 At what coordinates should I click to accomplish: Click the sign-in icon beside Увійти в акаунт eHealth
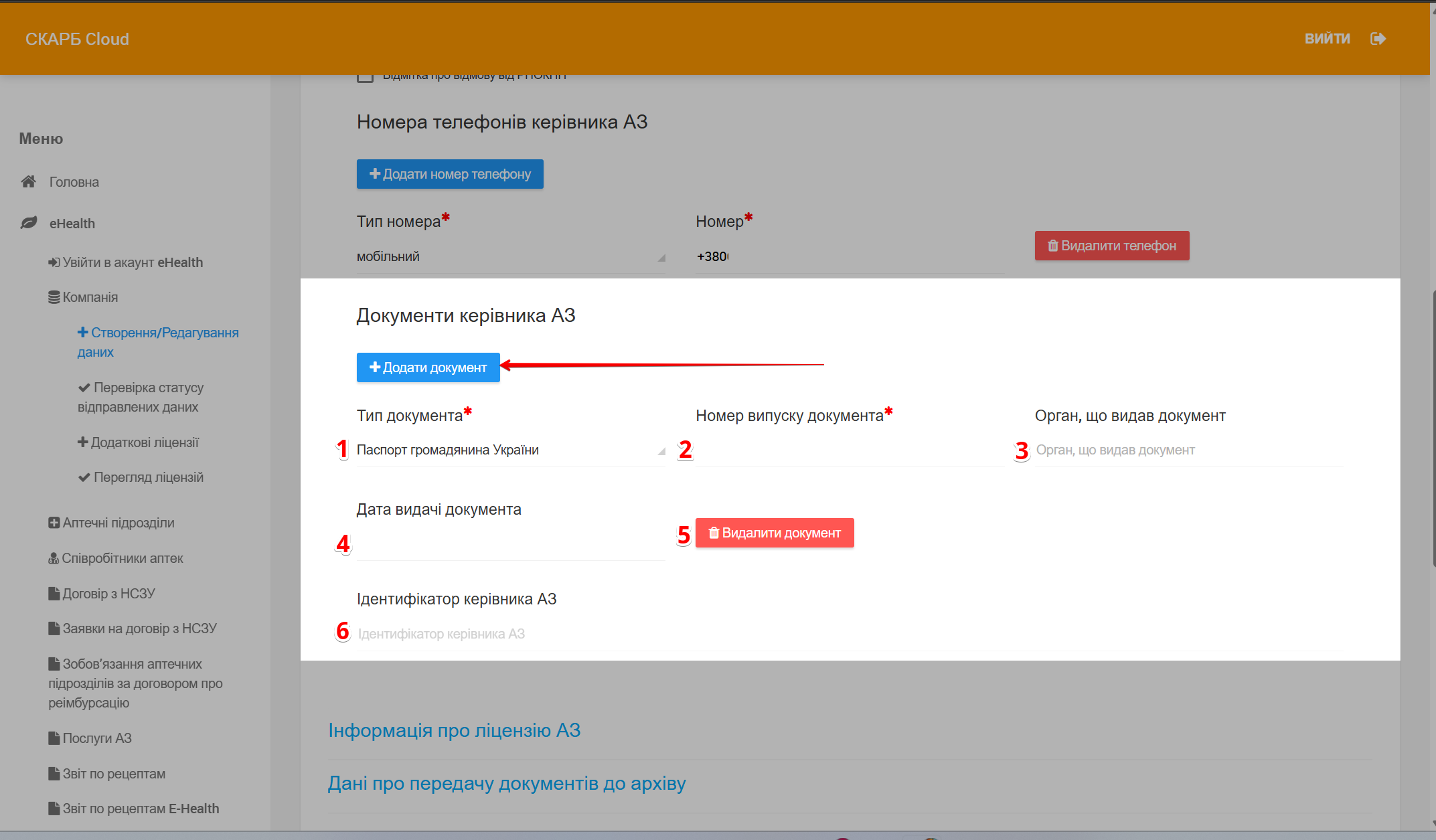click(x=54, y=262)
